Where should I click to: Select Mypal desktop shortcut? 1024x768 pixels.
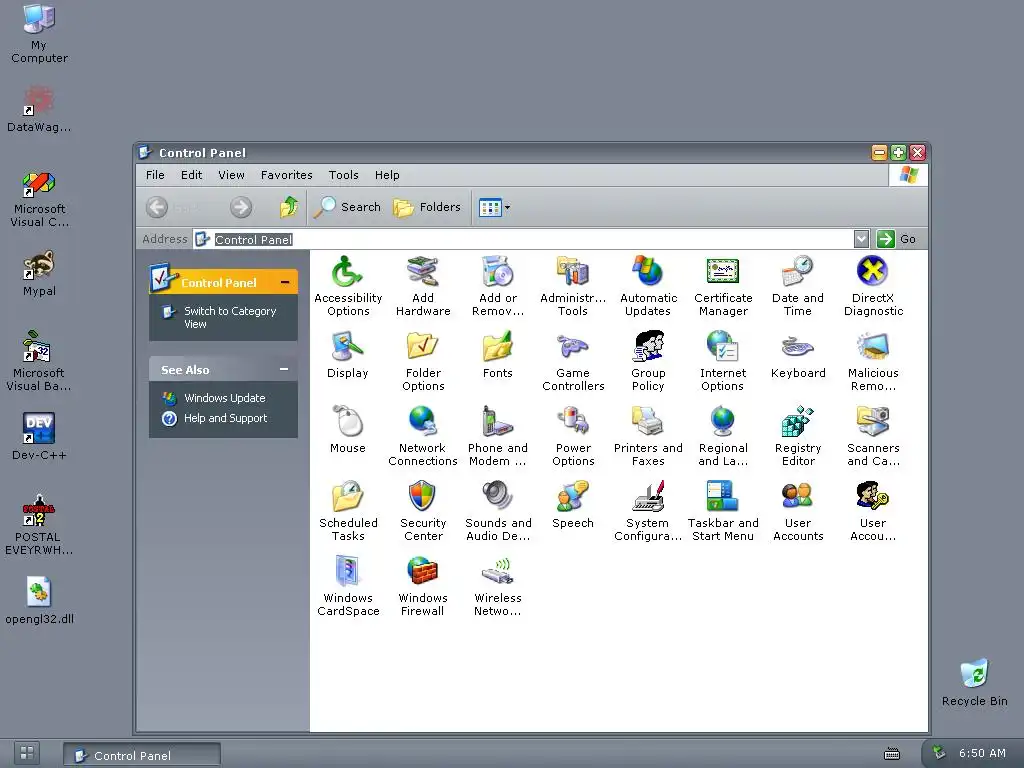coord(39,273)
